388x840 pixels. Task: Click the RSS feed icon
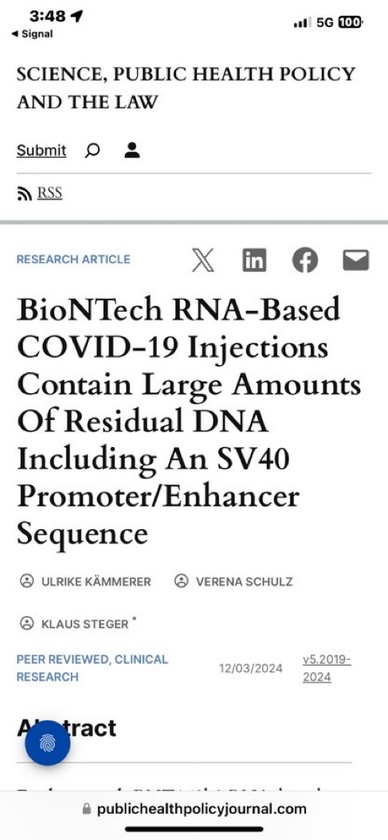tap(24, 194)
